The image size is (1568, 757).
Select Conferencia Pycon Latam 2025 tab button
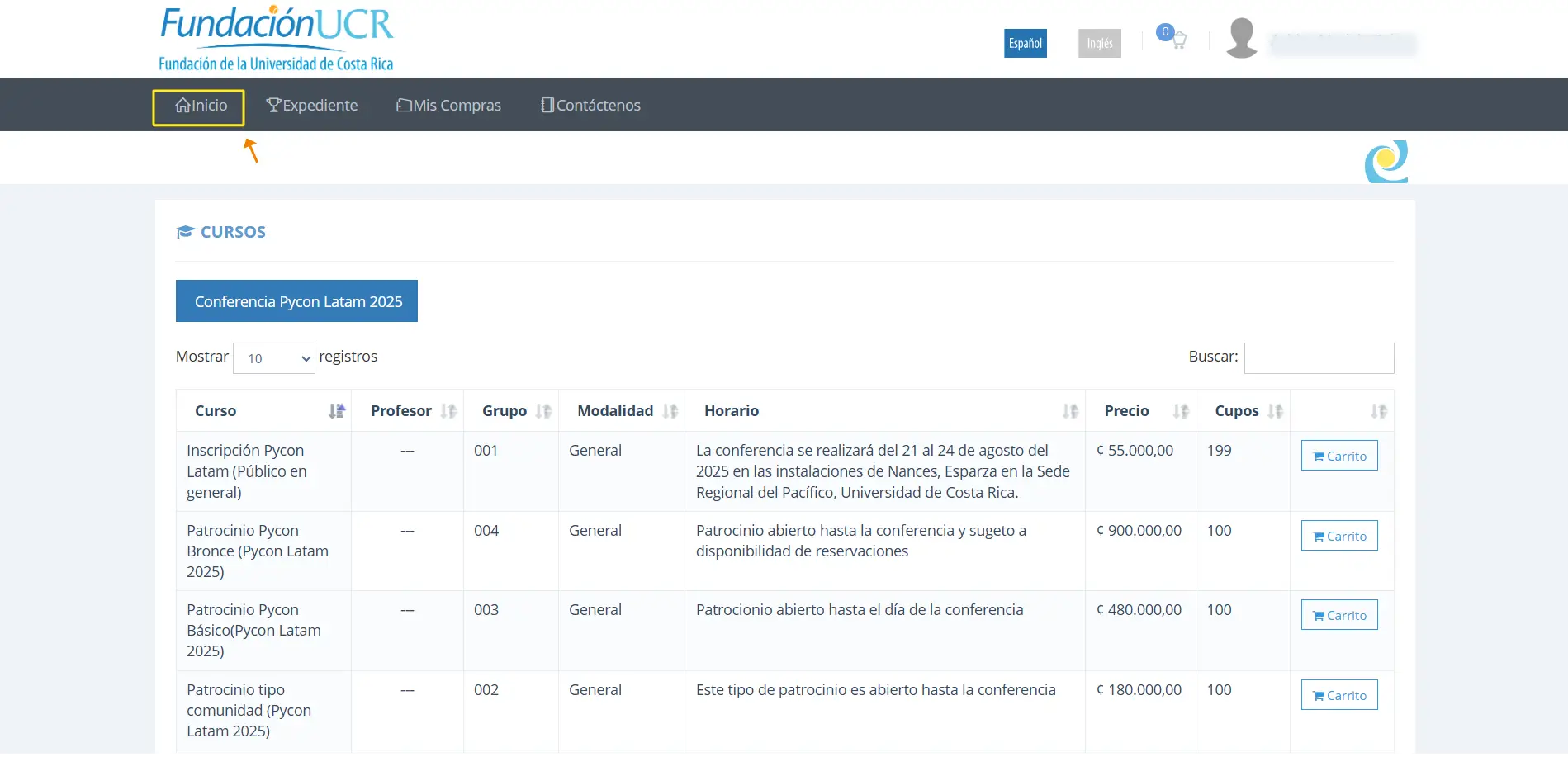pos(296,301)
